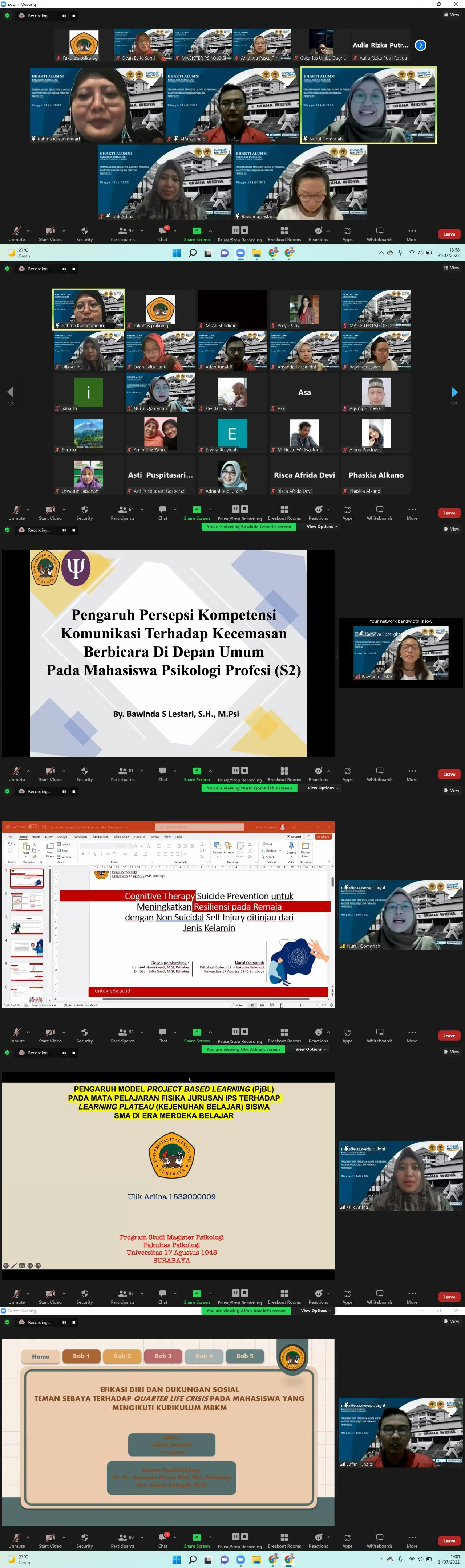Image resolution: width=465 pixels, height=1568 pixels.
Task: Click Paste in the PowerPoint Clipboard group
Action: pyautogui.click(x=25, y=849)
